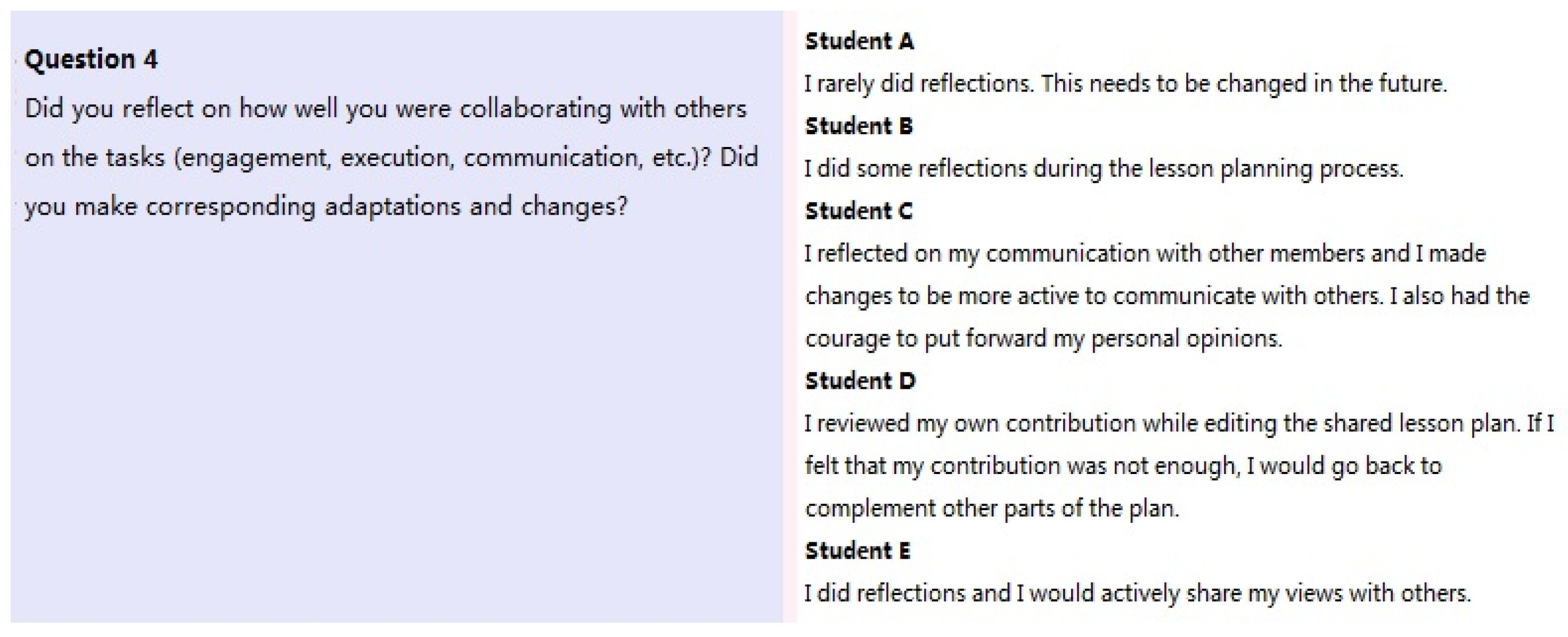Click the "Did you reflect on how well" line
Viewport: 1568px width, 637px height.
click(x=385, y=109)
